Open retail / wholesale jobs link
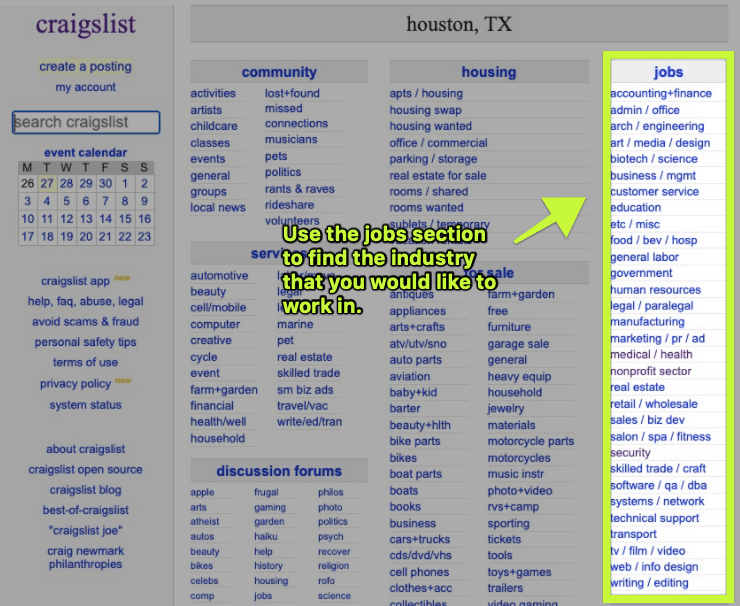Viewport: 740px width, 606px height. click(x=654, y=404)
